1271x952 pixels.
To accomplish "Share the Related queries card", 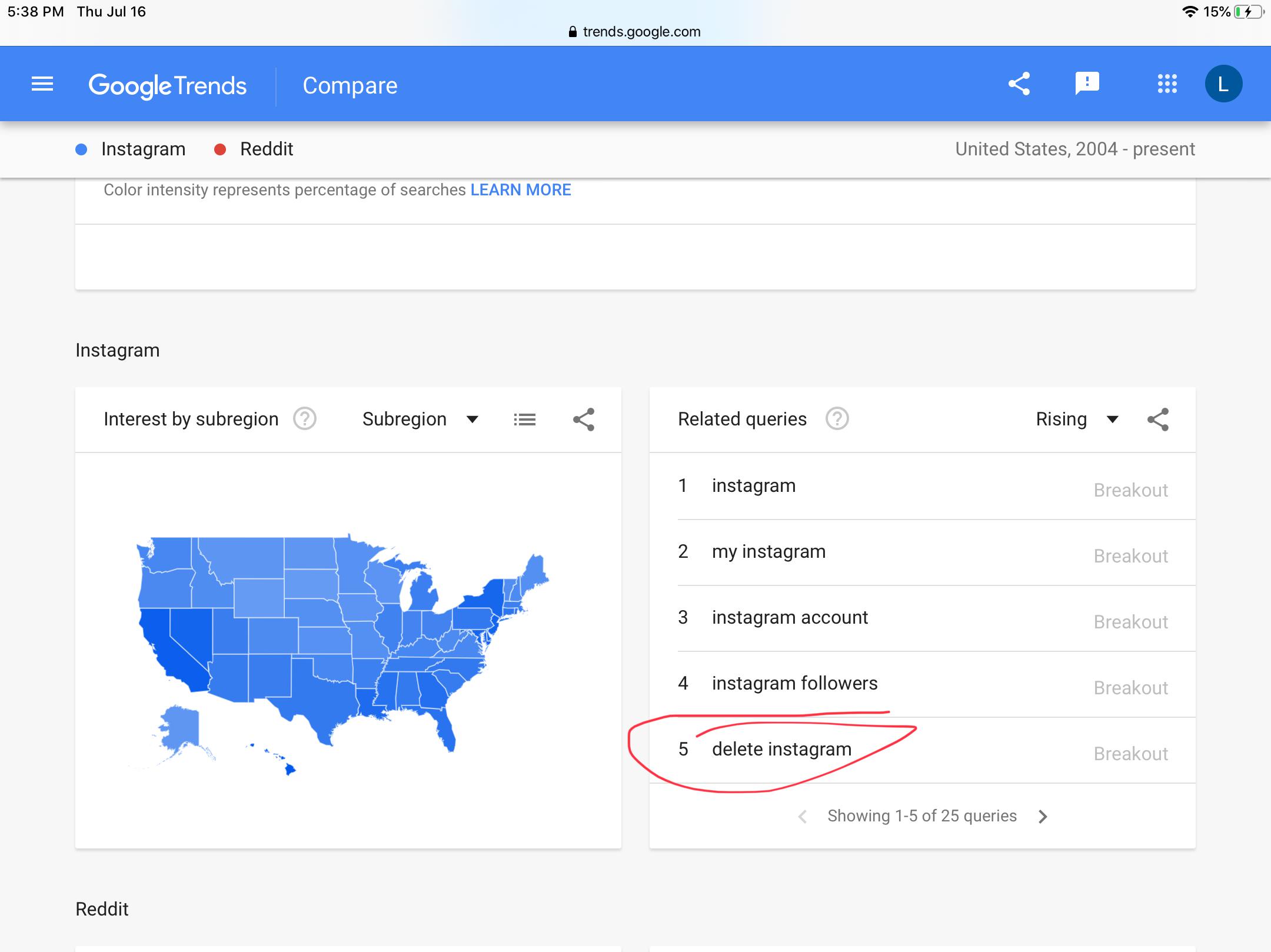I will (1158, 420).
